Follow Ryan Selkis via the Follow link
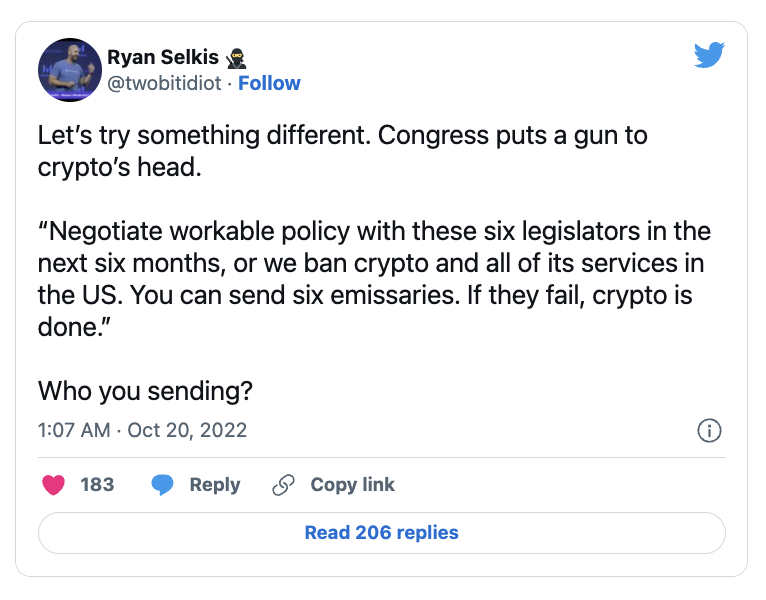Image resolution: width=766 pixels, height=600 pixels. click(x=269, y=83)
